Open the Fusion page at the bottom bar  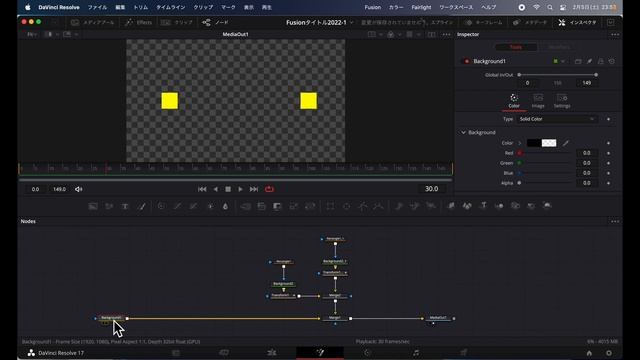320,353
